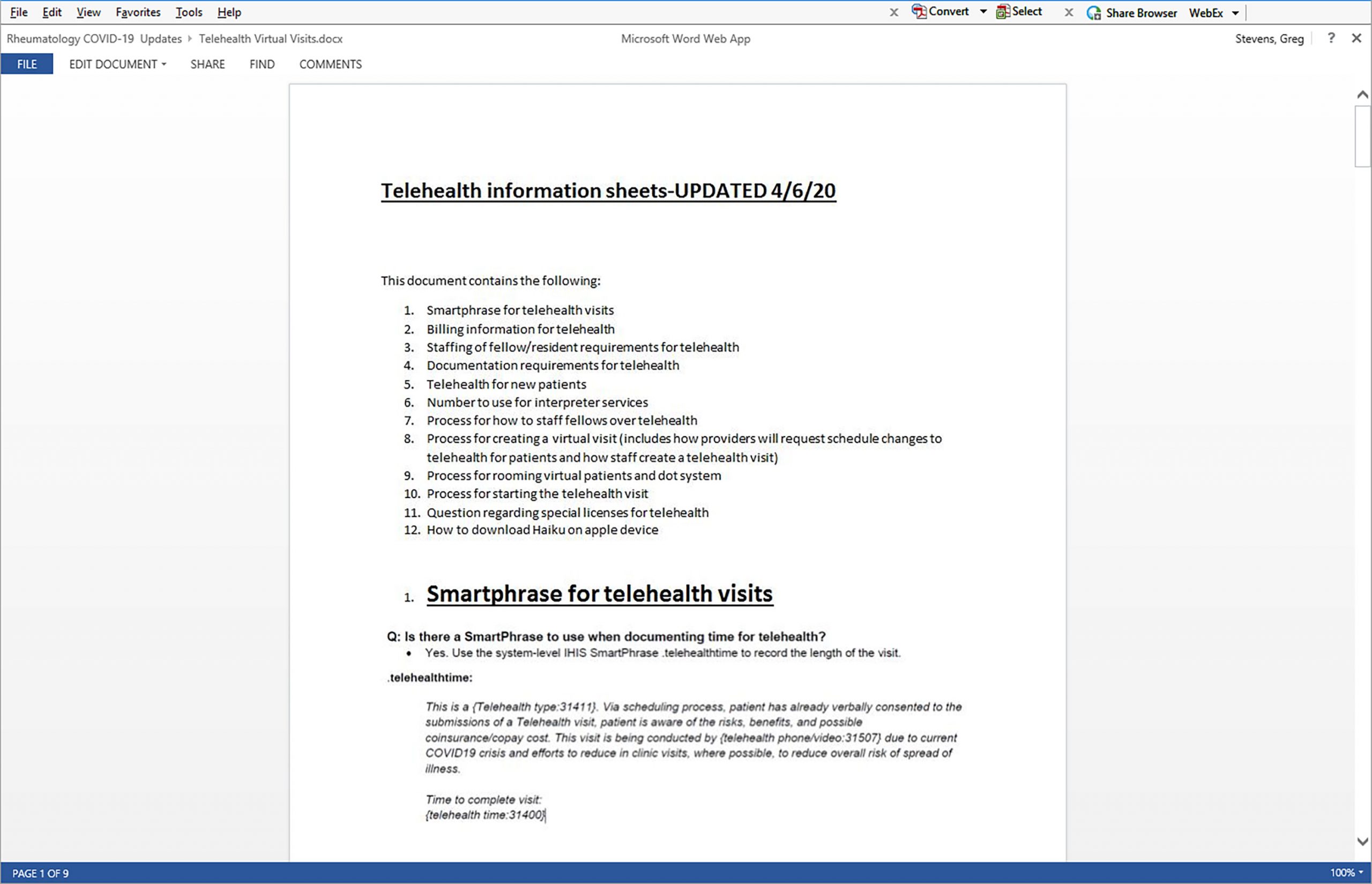
Task: Click the vertical scrollbar thumb
Action: tap(1363, 136)
